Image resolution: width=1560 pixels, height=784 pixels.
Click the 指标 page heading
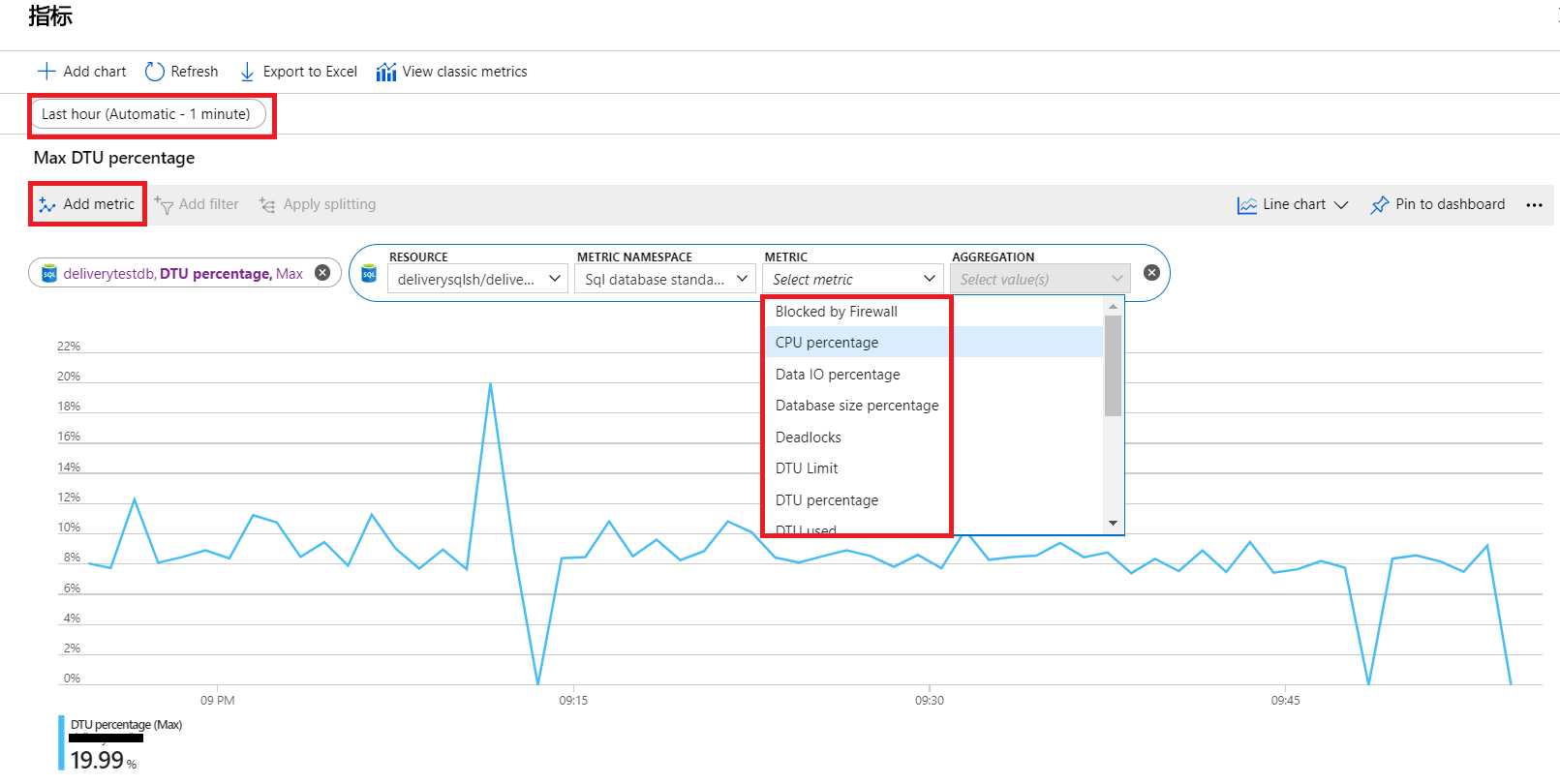(x=50, y=15)
